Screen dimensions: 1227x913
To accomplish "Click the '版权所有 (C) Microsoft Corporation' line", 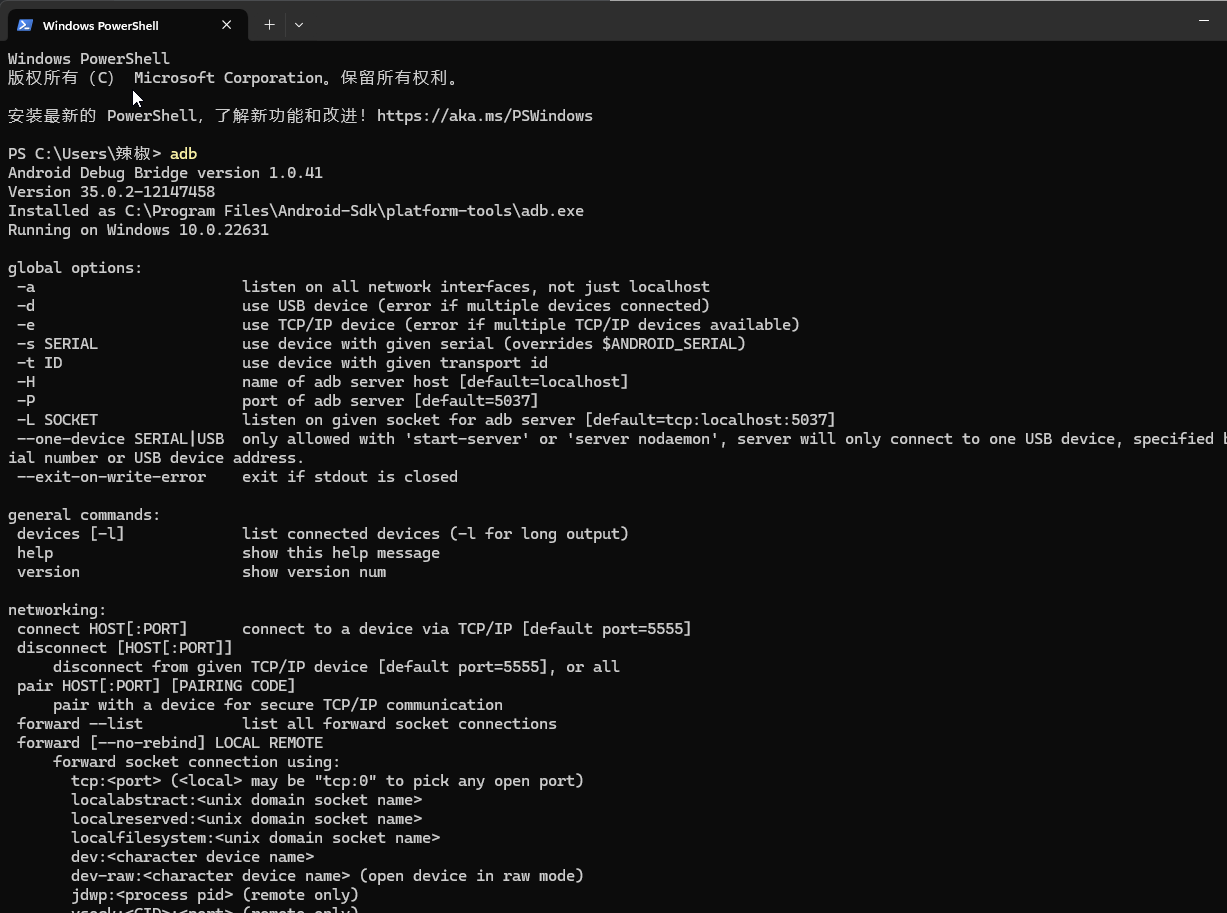I will pos(233,78).
